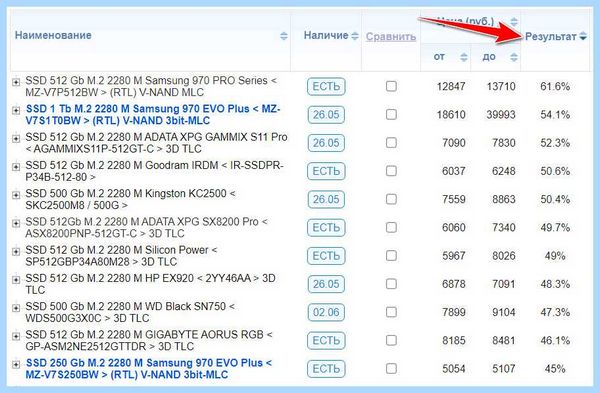Click 26.05 badge for HP EX920

(326, 284)
